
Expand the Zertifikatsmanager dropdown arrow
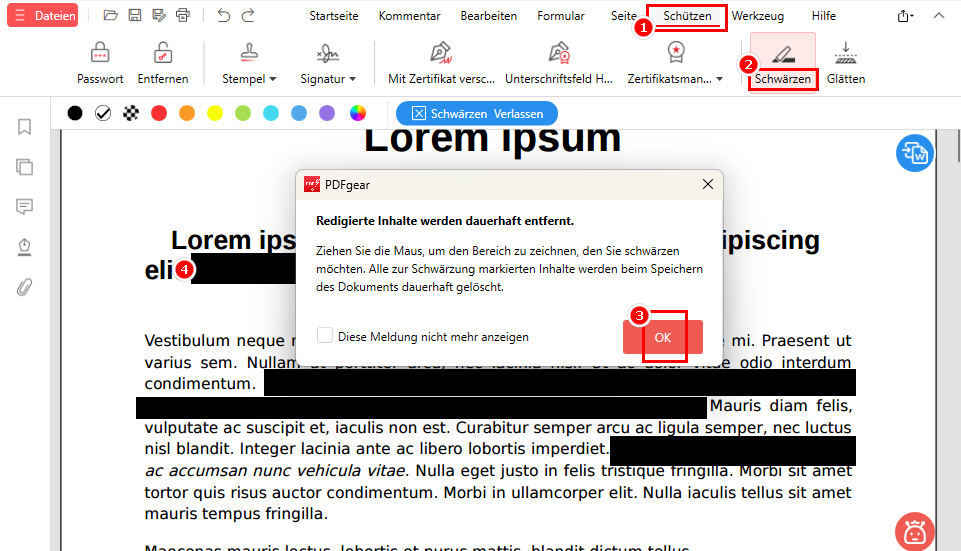(x=720, y=79)
